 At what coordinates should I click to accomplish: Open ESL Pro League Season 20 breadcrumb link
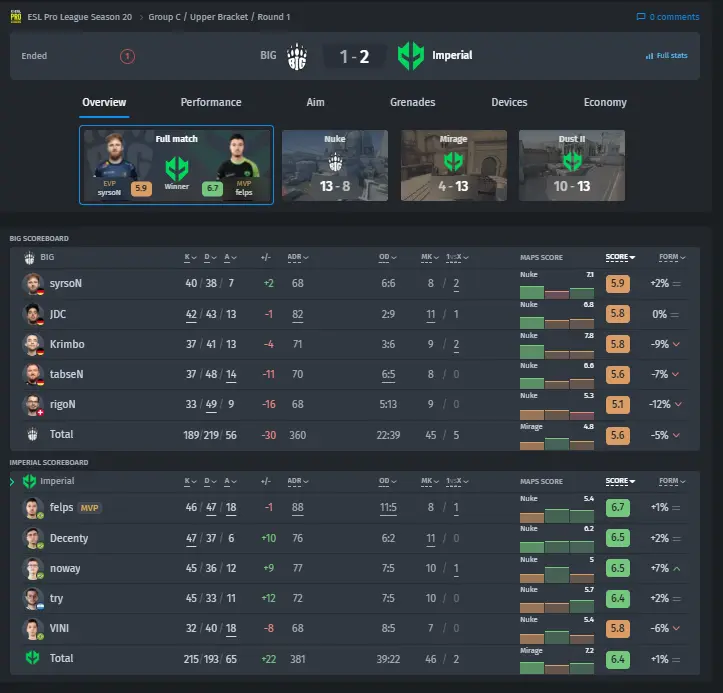click(x=80, y=17)
